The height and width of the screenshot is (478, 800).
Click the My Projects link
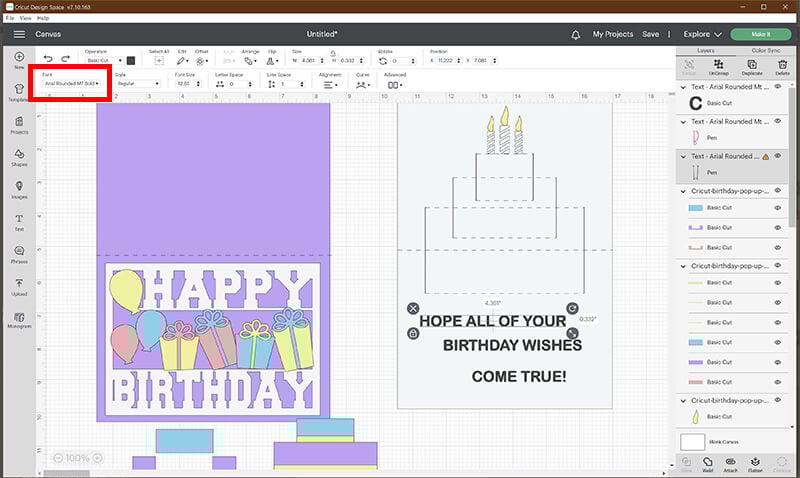click(x=613, y=34)
